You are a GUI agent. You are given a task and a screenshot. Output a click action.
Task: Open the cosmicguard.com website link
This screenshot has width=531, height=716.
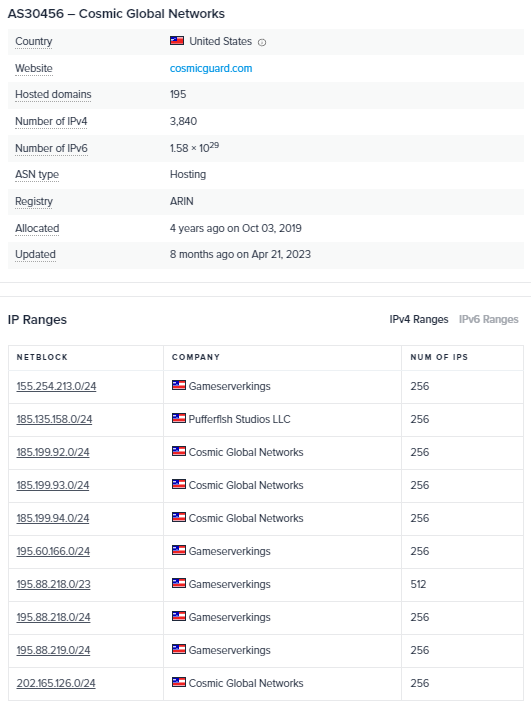(x=211, y=68)
